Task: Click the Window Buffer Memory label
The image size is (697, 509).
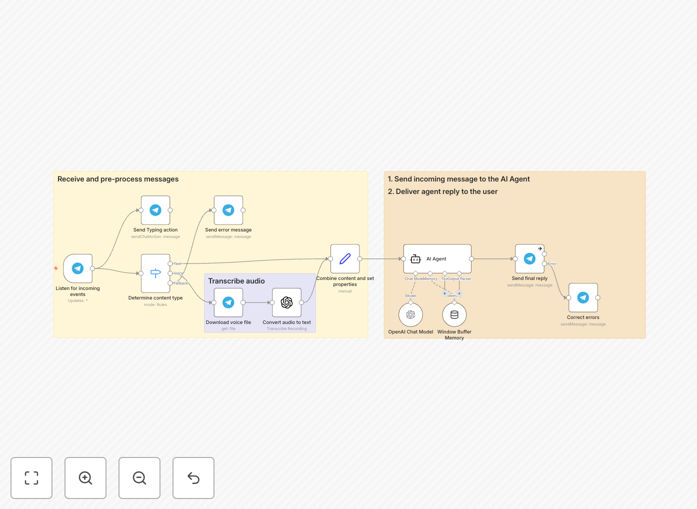Action: (454, 335)
